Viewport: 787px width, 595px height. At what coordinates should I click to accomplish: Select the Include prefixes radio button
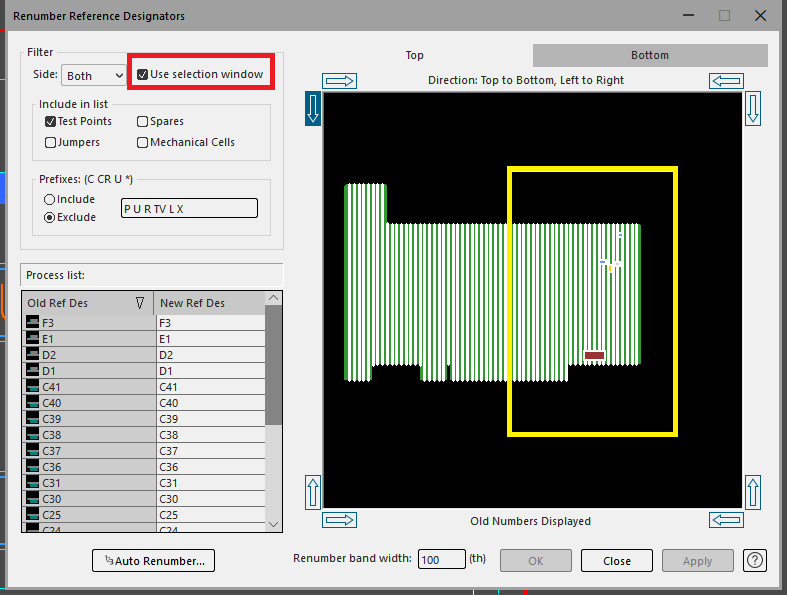pos(49,199)
